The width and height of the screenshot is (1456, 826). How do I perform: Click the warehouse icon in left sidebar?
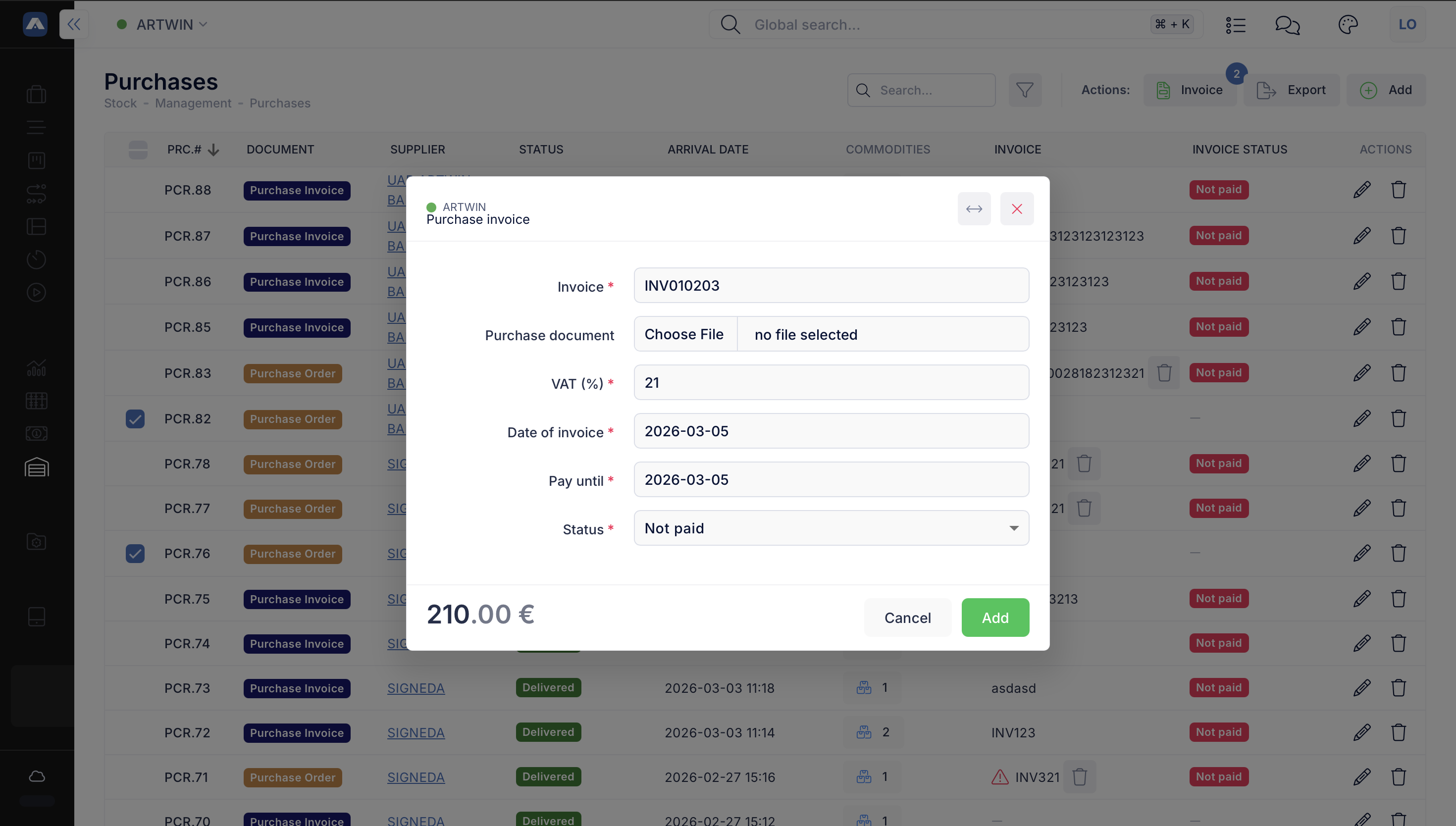(36, 467)
